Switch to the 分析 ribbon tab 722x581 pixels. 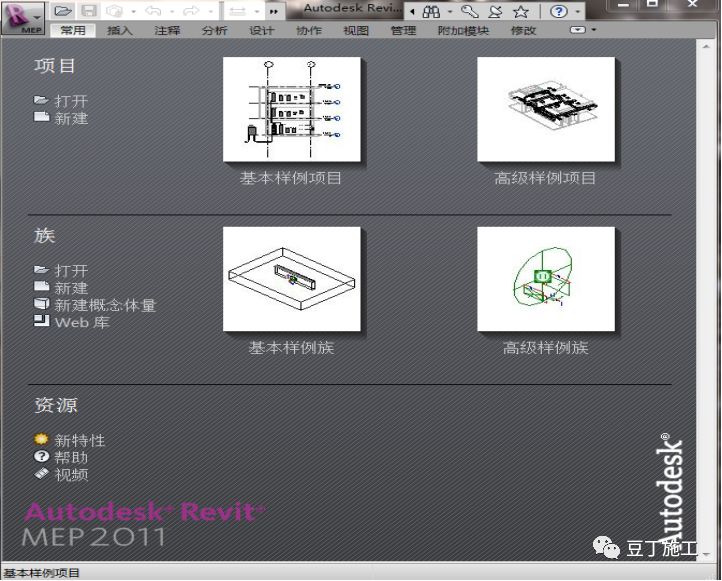(x=215, y=30)
